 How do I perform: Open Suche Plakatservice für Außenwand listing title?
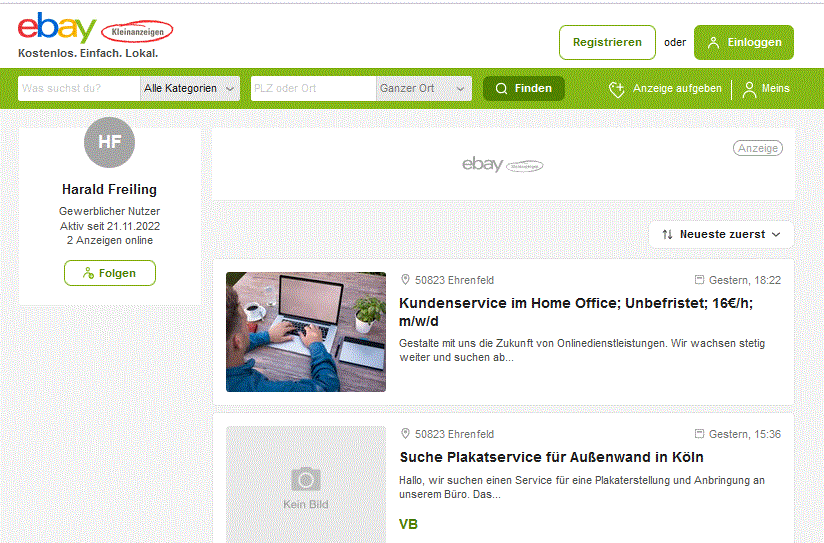[x=551, y=457]
